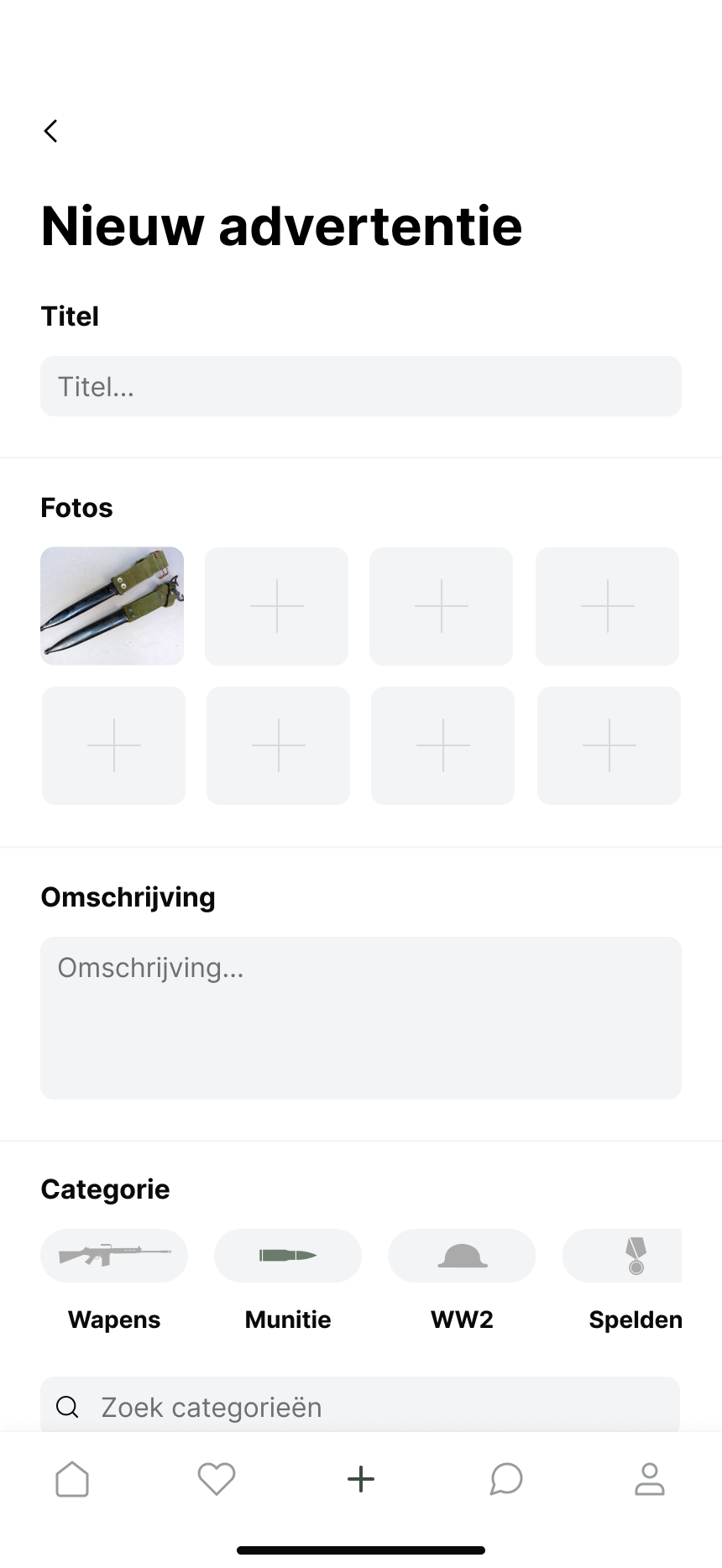Click the Titel input field
722x1568 pixels.
pyautogui.click(x=361, y=386)
